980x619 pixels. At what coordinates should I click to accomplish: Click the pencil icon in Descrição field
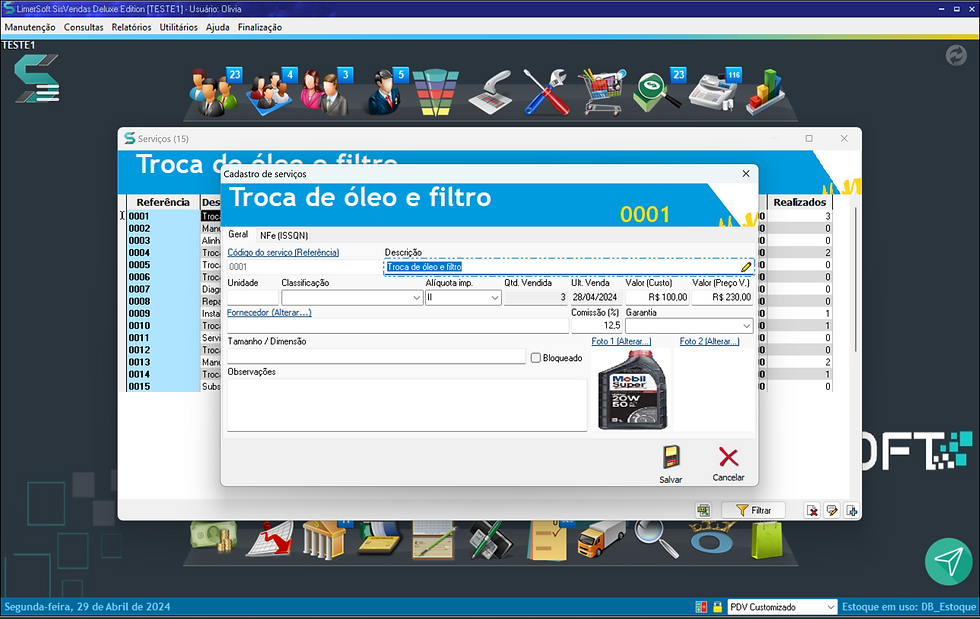(x=746, y=267)
